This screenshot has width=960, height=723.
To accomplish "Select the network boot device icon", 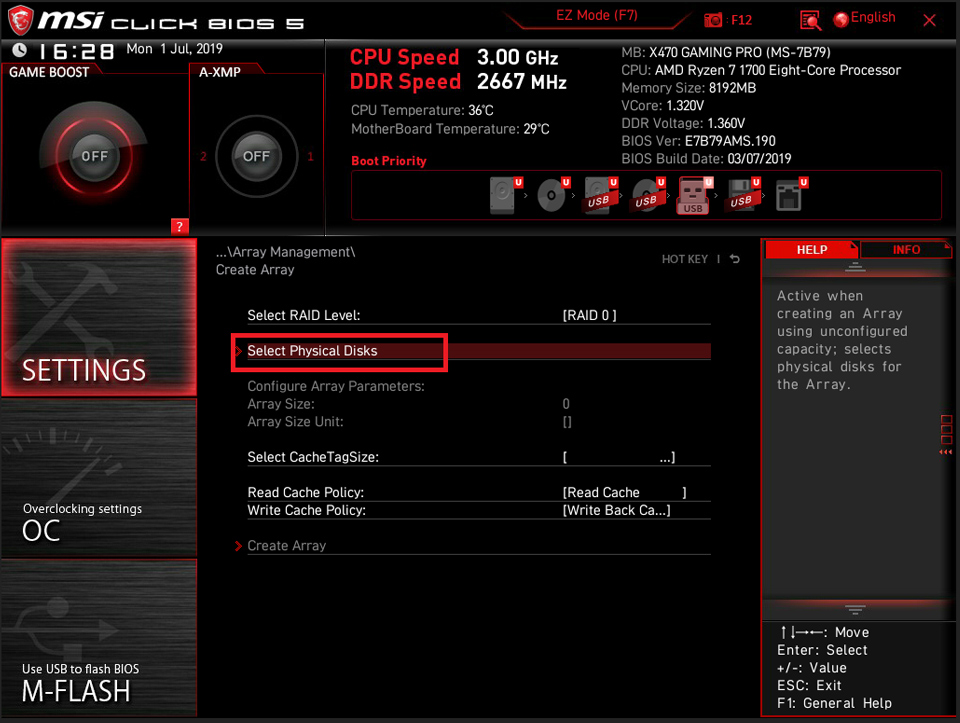I will pyautogui.click(x=791, y=195).
